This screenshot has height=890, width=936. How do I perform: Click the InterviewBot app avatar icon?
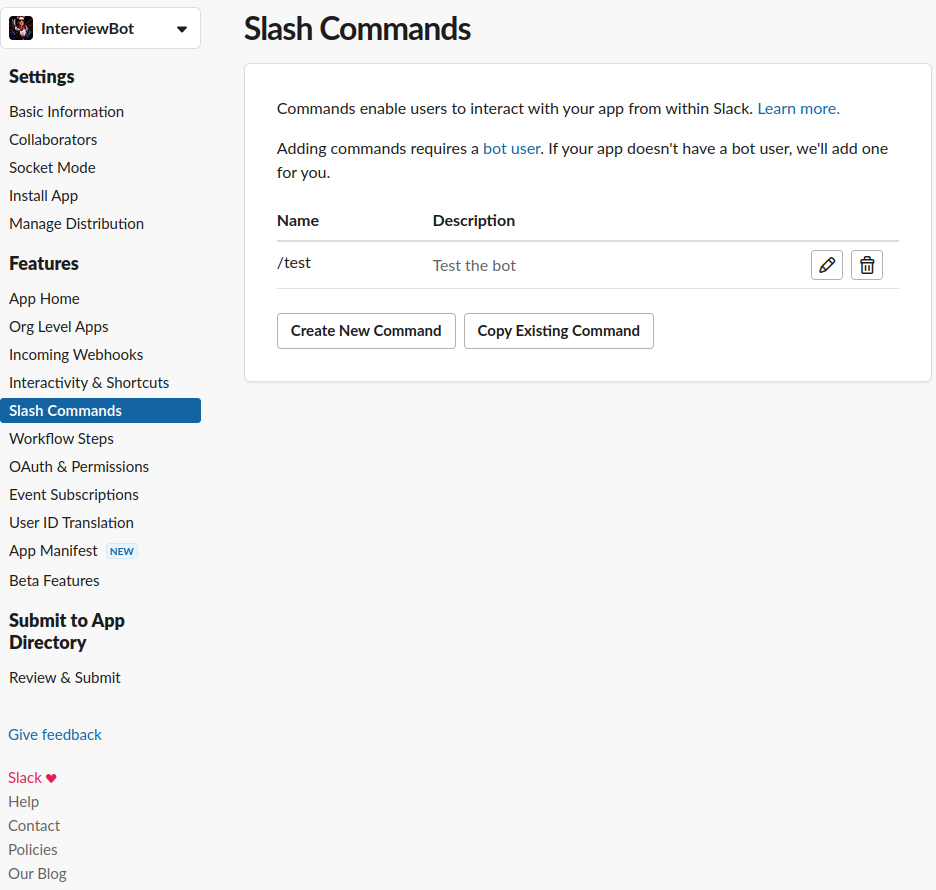(x=21, y=28)
